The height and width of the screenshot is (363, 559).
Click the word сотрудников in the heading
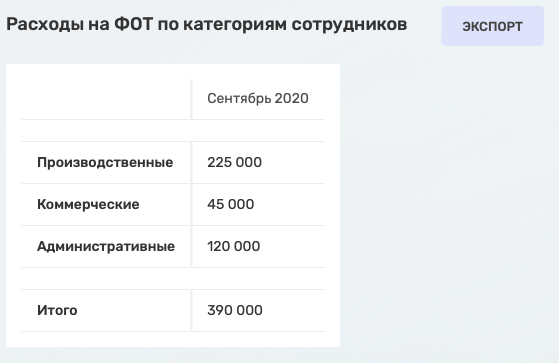[x=349, y=24]
